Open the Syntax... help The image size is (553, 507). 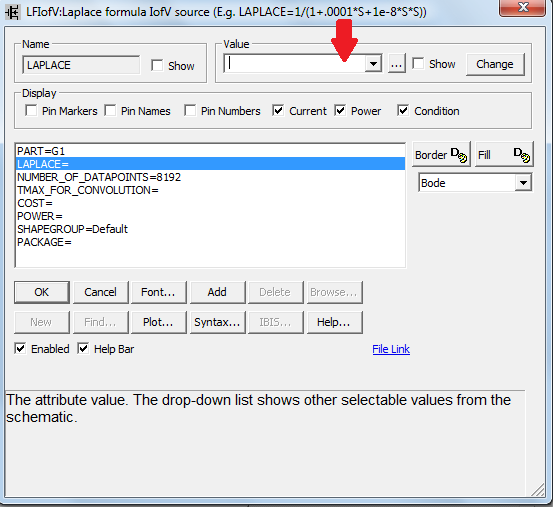217,322
